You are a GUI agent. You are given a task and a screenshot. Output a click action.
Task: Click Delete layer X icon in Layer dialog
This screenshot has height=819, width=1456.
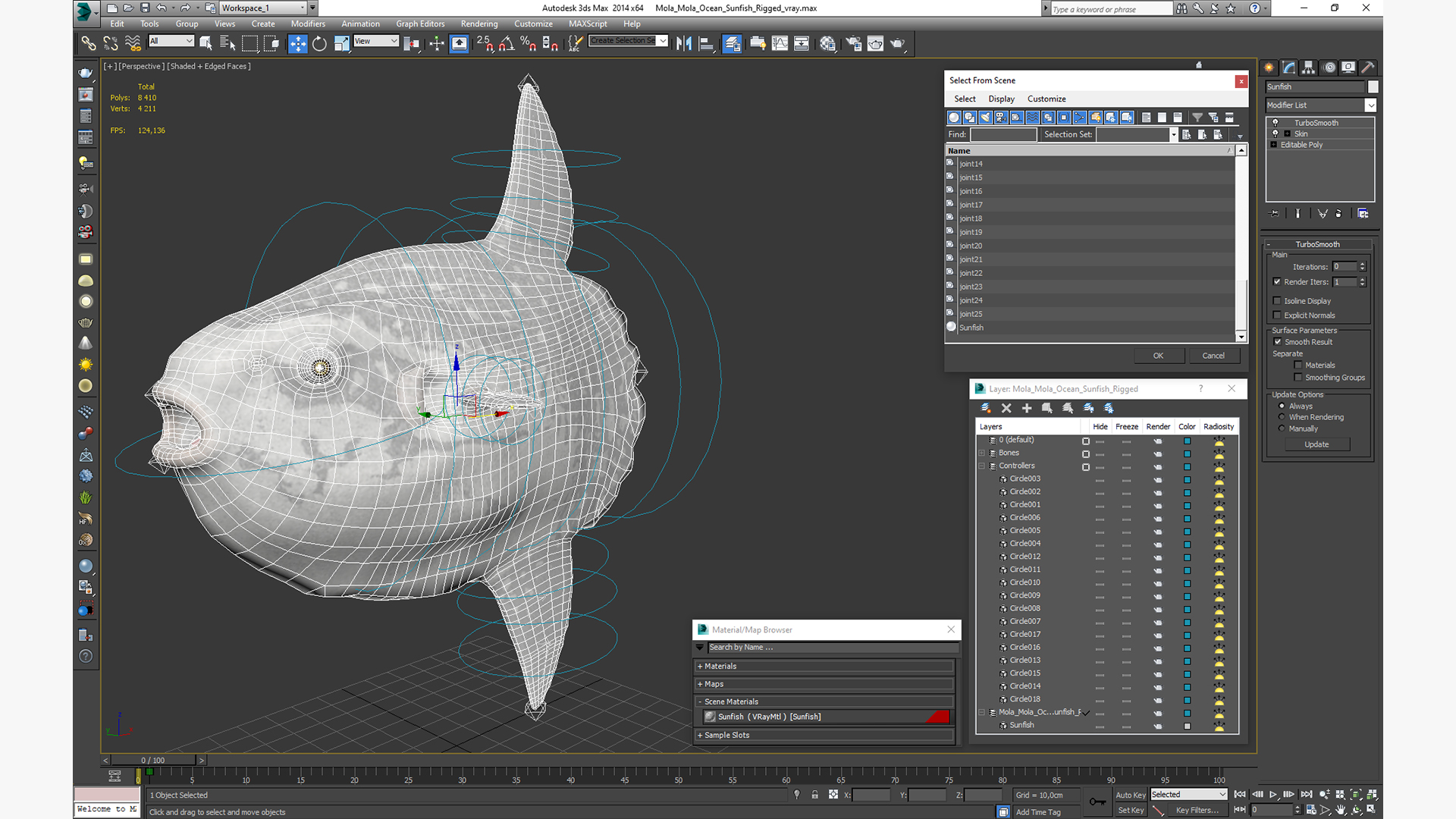(x=1006, y=408)
